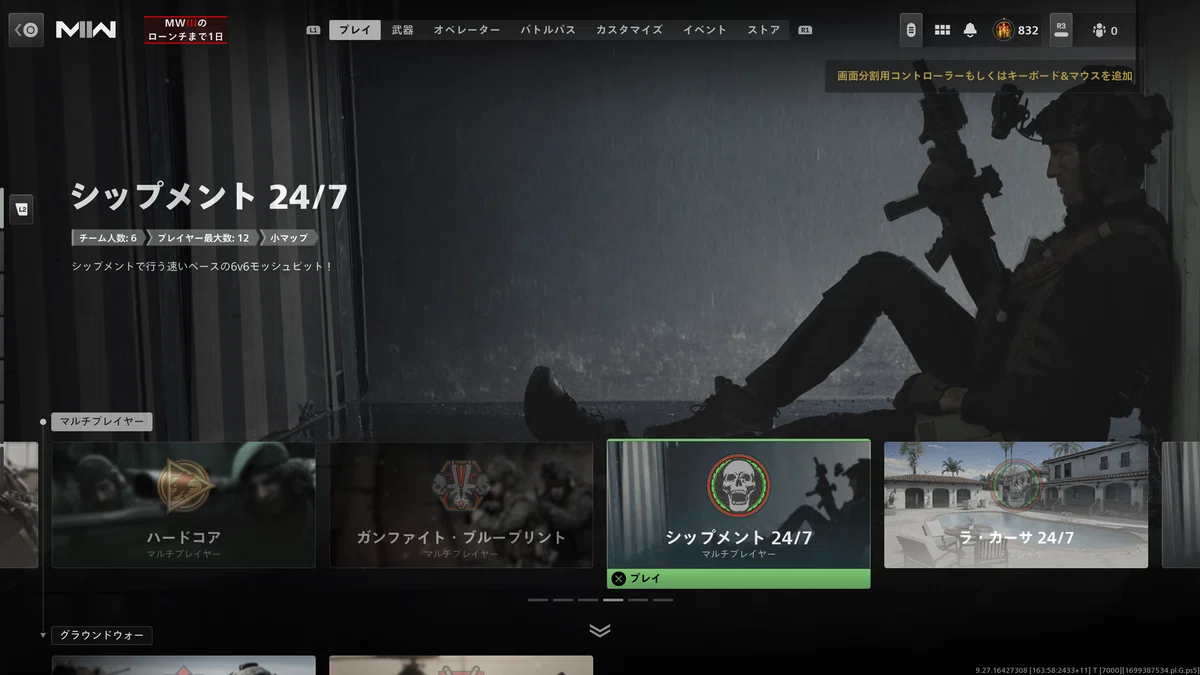1200x675 pixels.
Task: Click the R1 bumper hint icon
Action: pos(805,30)
